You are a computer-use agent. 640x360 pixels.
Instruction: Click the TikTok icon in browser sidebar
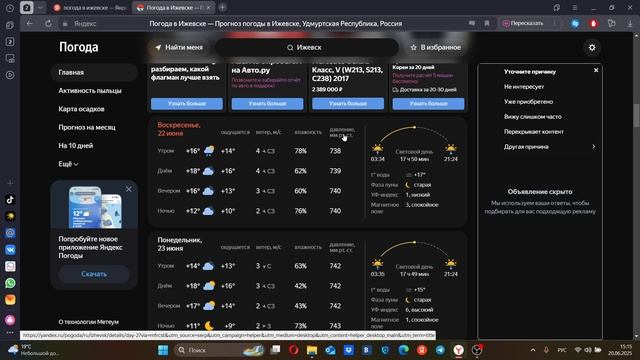coord(10,200)
